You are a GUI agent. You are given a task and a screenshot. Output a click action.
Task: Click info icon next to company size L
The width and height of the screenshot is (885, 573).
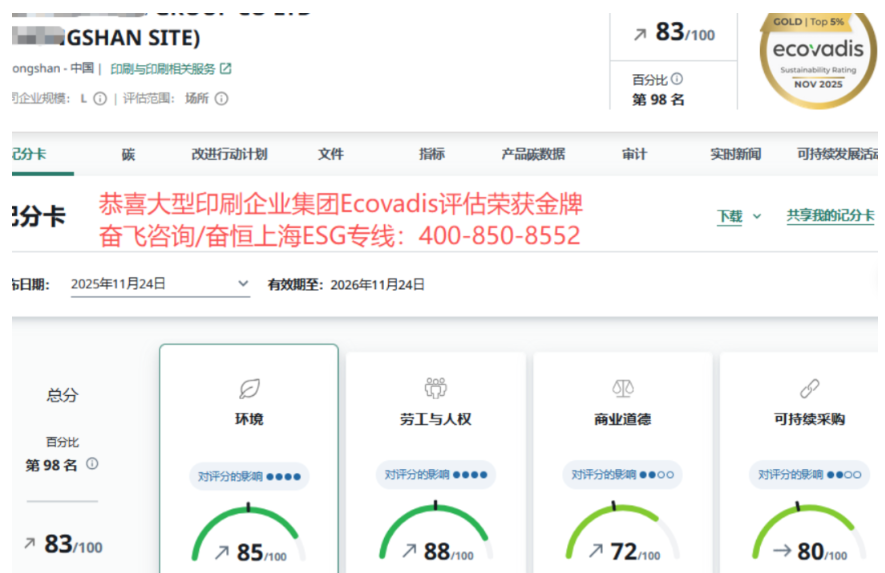pos(100,99)
